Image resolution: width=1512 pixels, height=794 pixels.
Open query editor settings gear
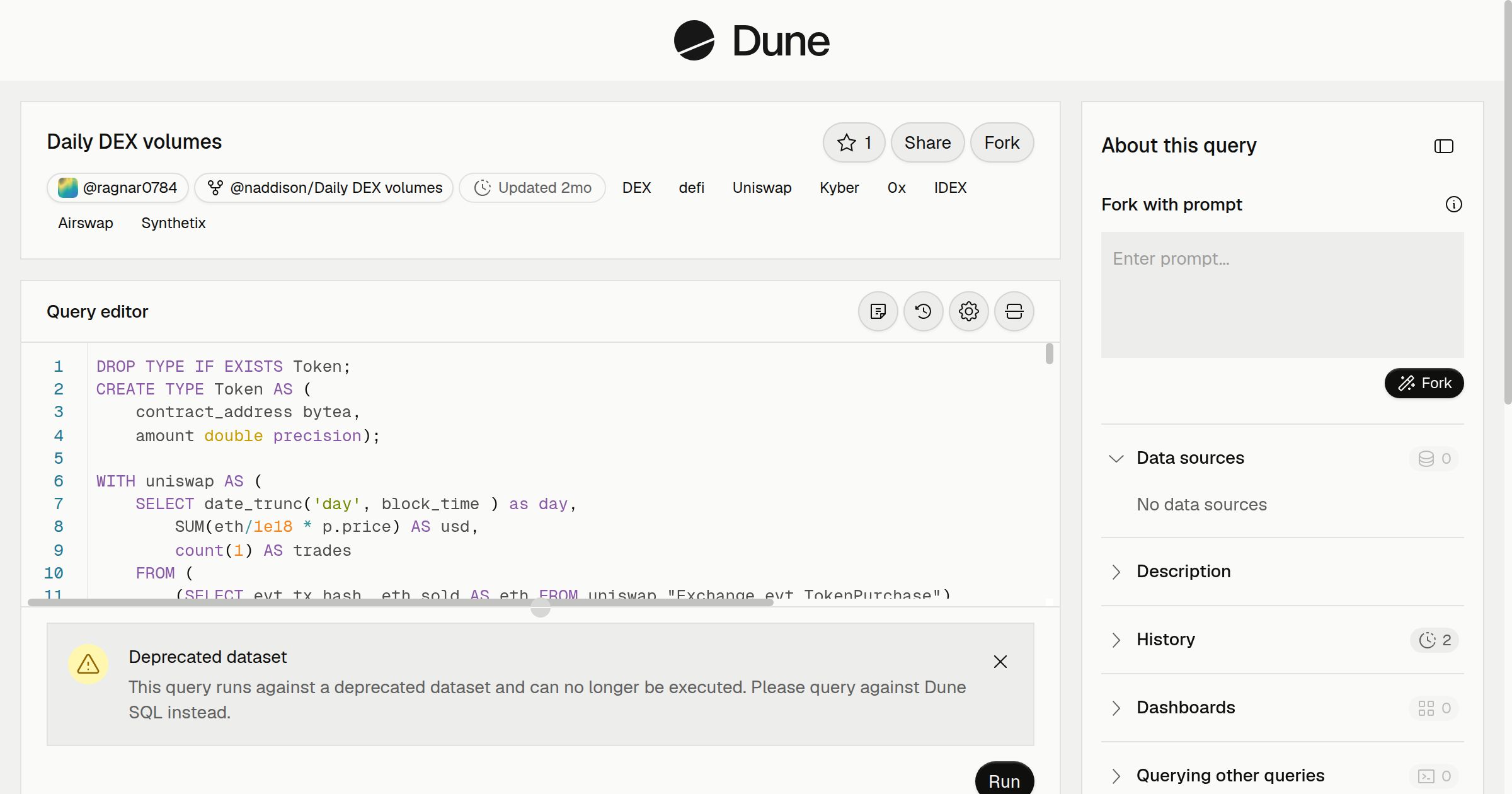point(968,311)
